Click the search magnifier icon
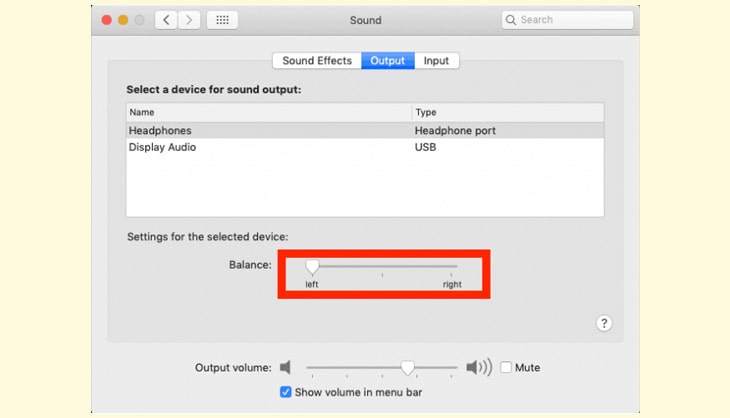 coord(511,20)
